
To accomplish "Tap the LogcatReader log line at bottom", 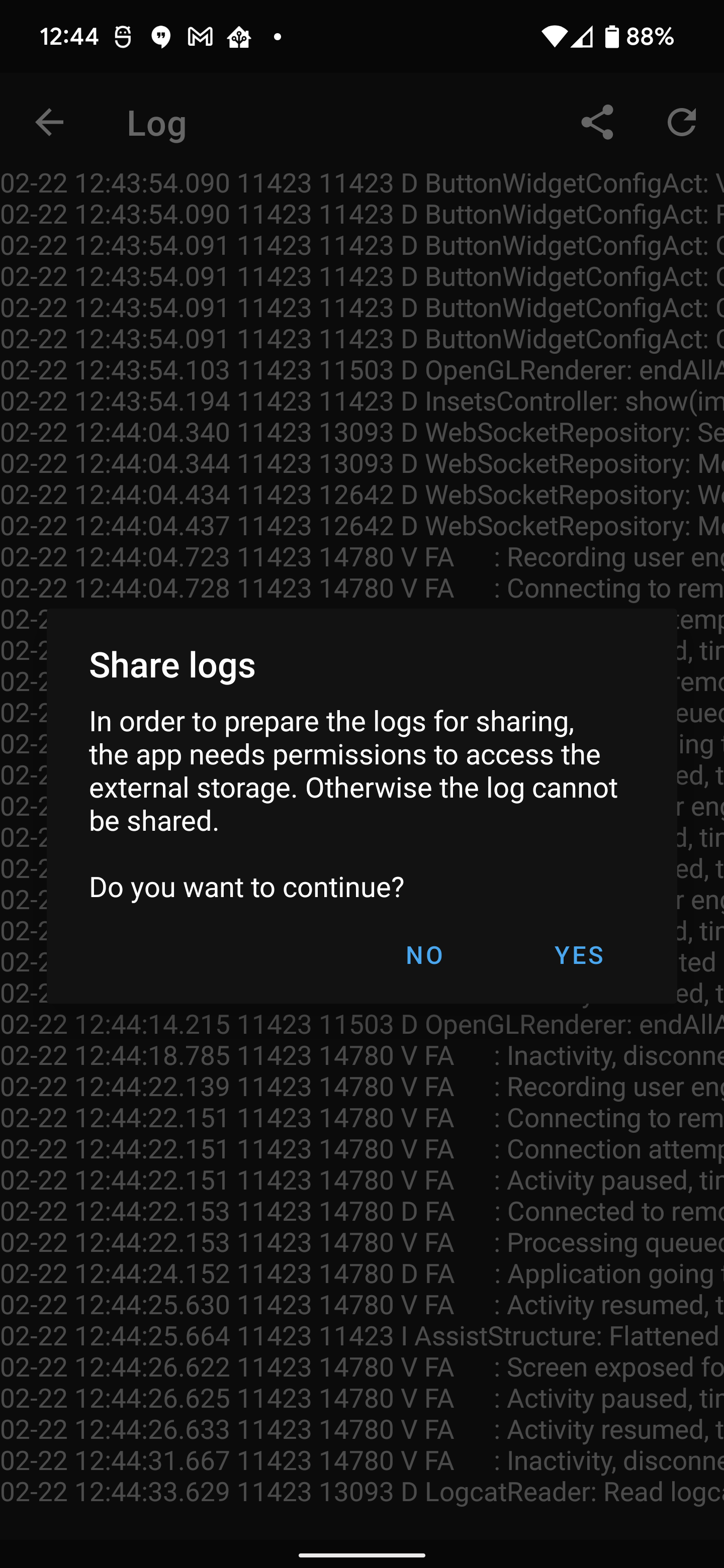I will (x=361, y=1491).
